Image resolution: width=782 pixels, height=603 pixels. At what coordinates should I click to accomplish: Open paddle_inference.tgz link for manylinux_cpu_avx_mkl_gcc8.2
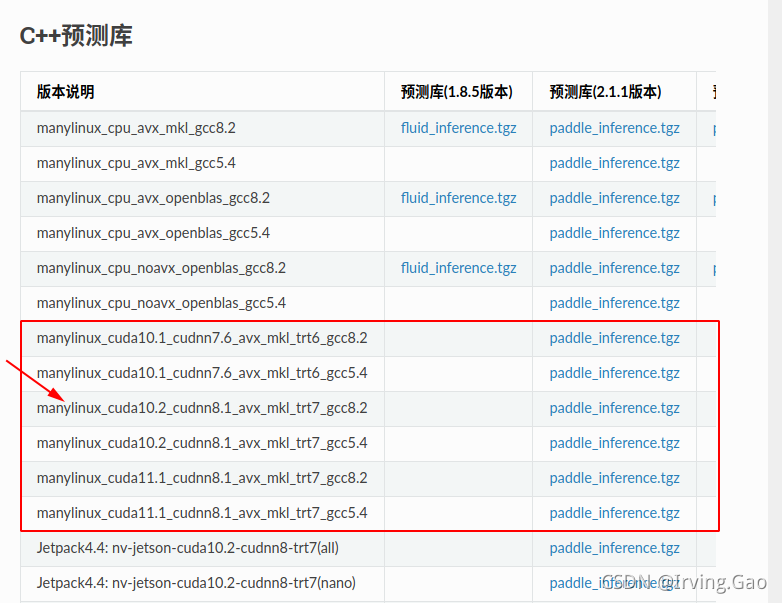tap(614, 129)
